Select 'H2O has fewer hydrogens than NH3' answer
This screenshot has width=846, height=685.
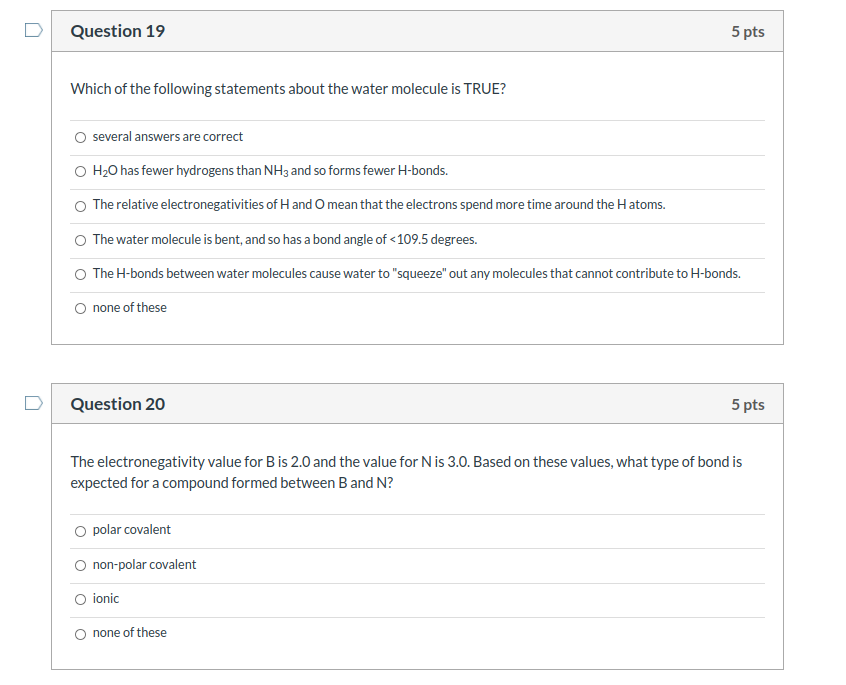pos(80,171)
